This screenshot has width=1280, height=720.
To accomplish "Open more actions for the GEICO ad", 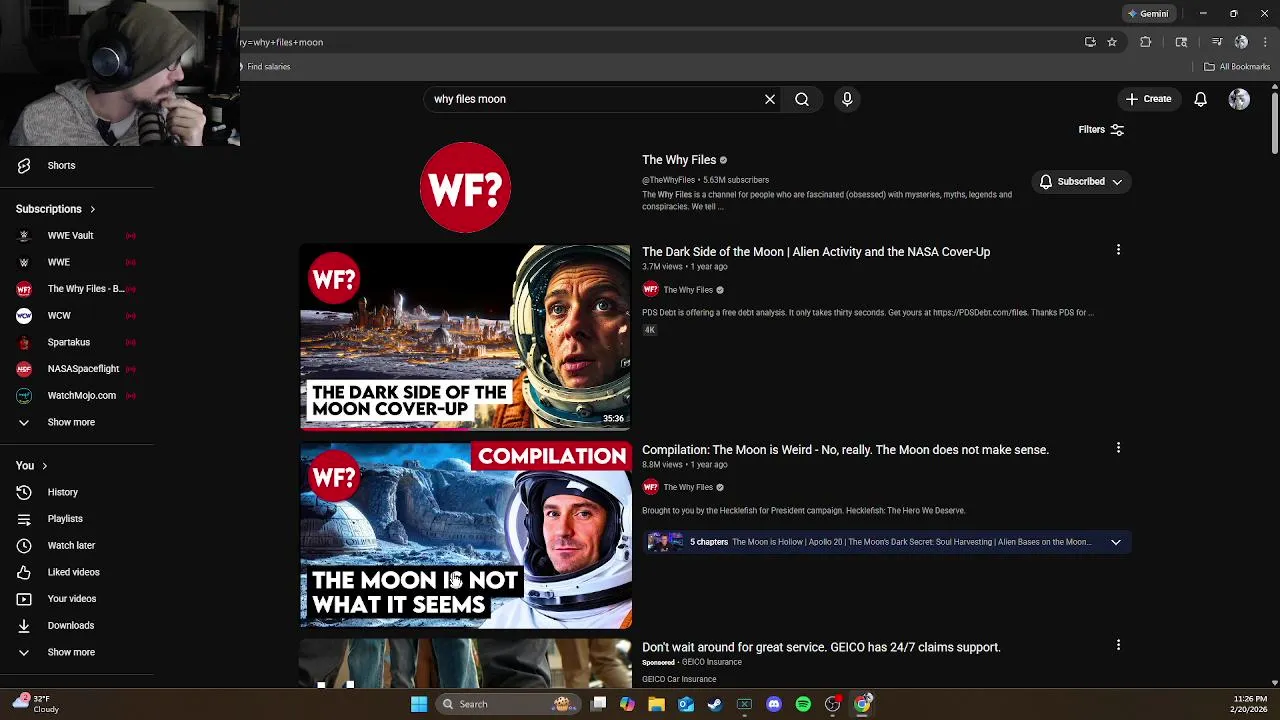I will [1118, 646].
